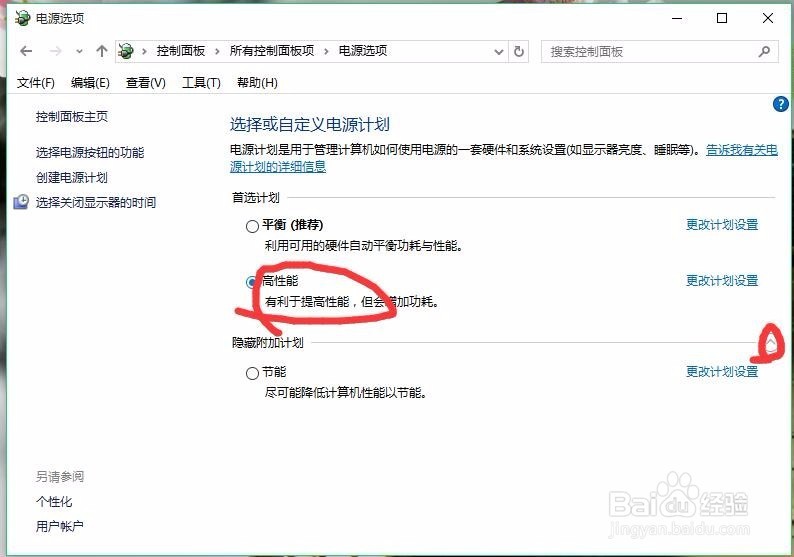Select the 平衡 (推荐) power plan
794x557 pixels.
pos(252,226)
